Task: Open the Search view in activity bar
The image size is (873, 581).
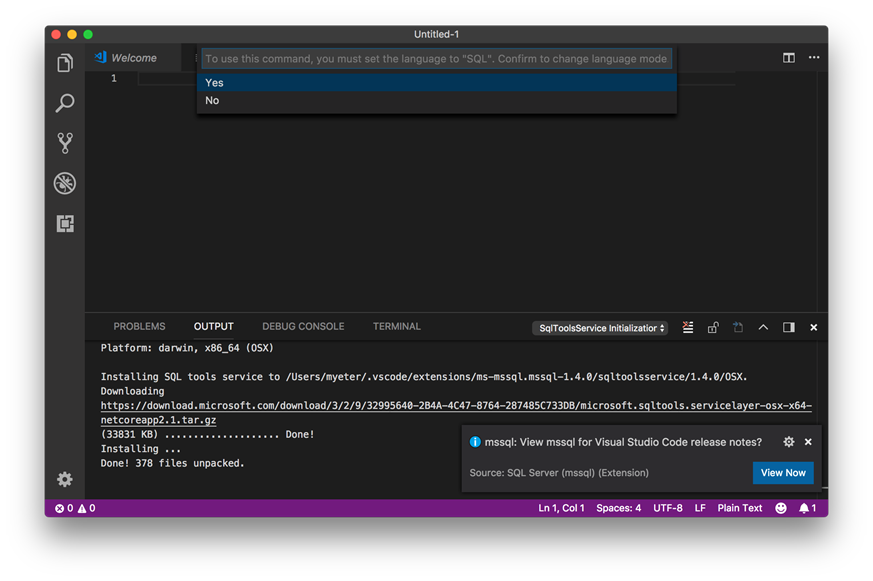Action: [x=65, y=103]
